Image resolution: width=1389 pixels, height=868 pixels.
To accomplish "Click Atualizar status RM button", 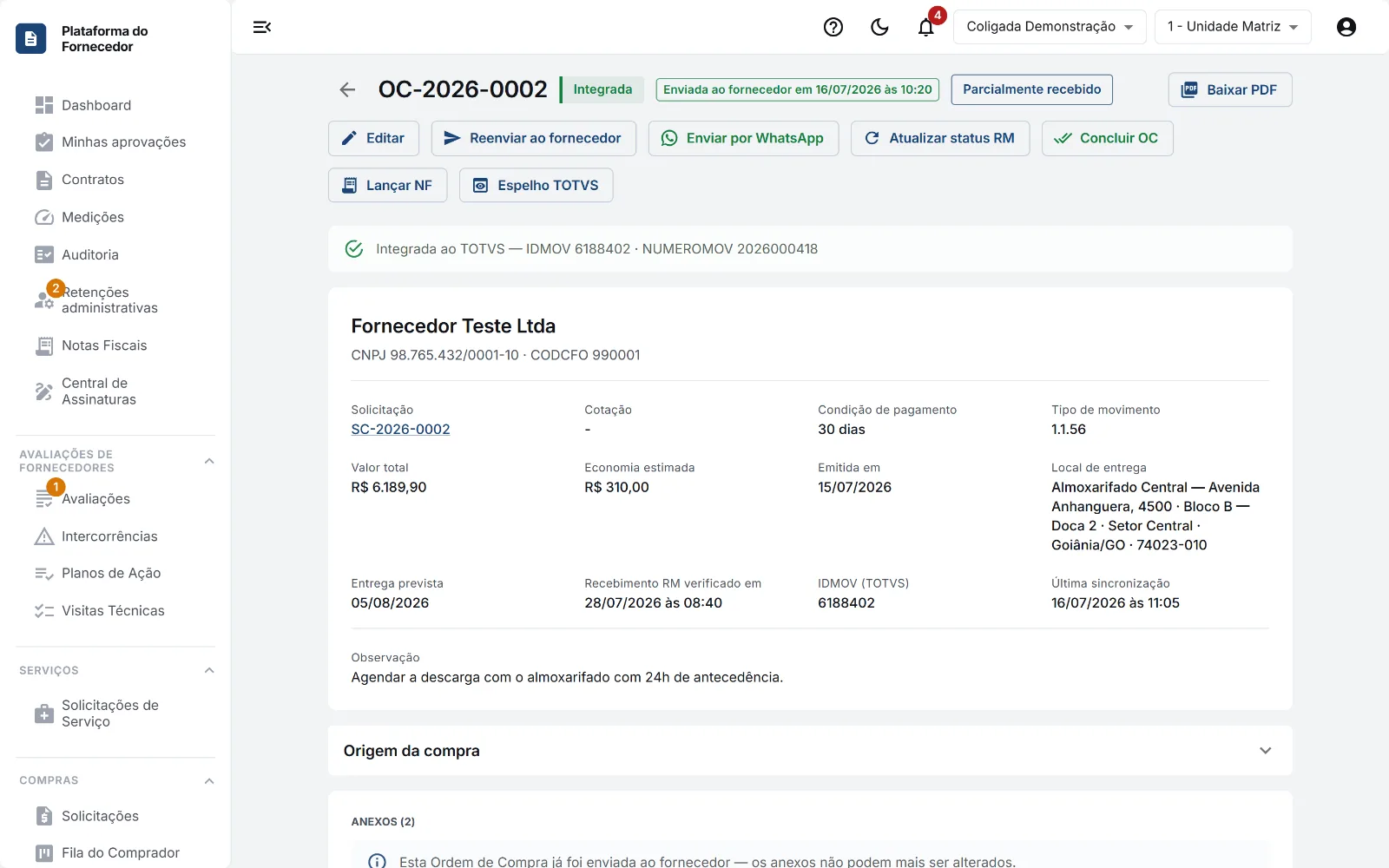I will 940,138.
